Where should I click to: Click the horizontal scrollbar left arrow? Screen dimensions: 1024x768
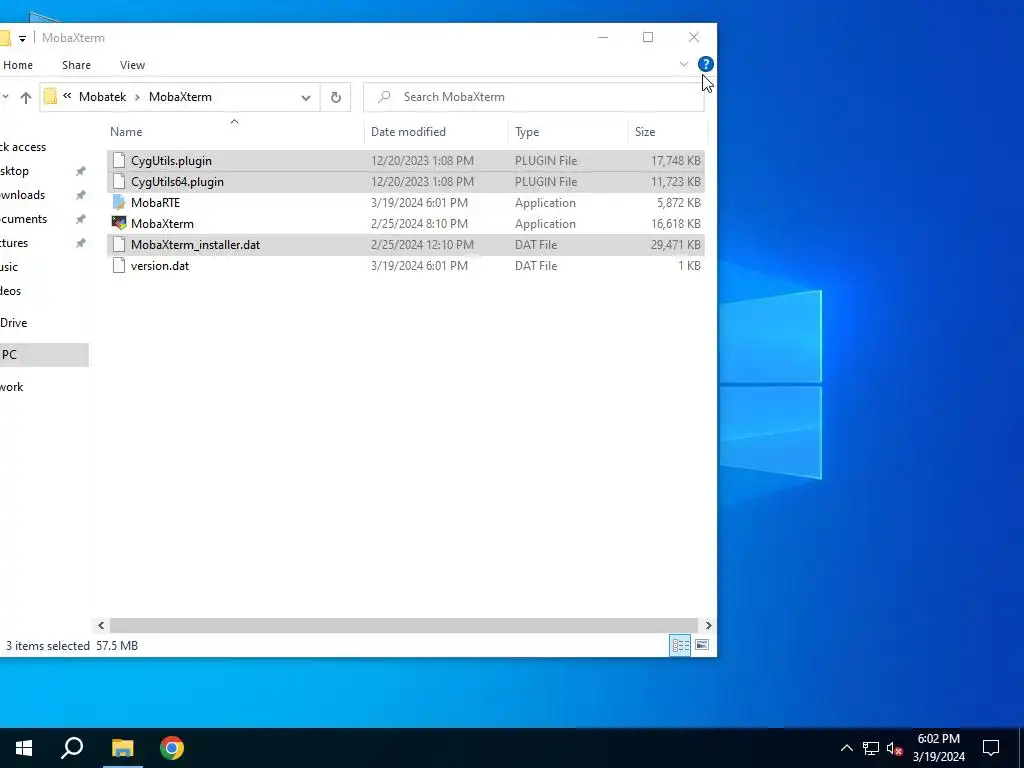101,626
